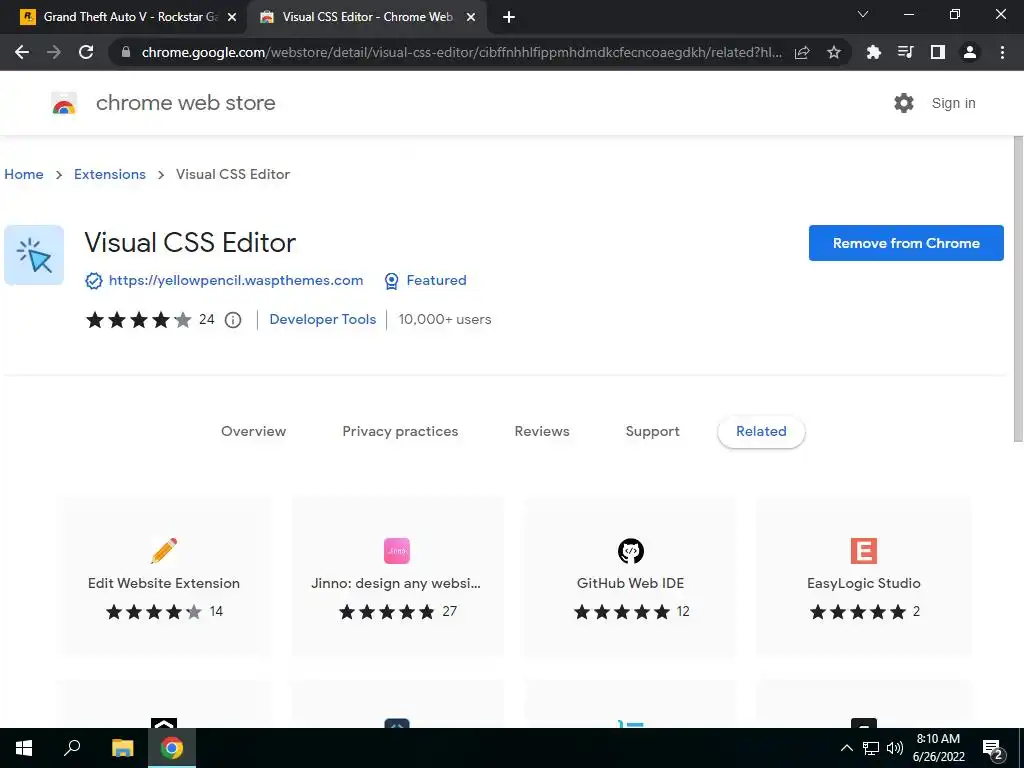Open the tab search dropdown arrow

(863, 14)
